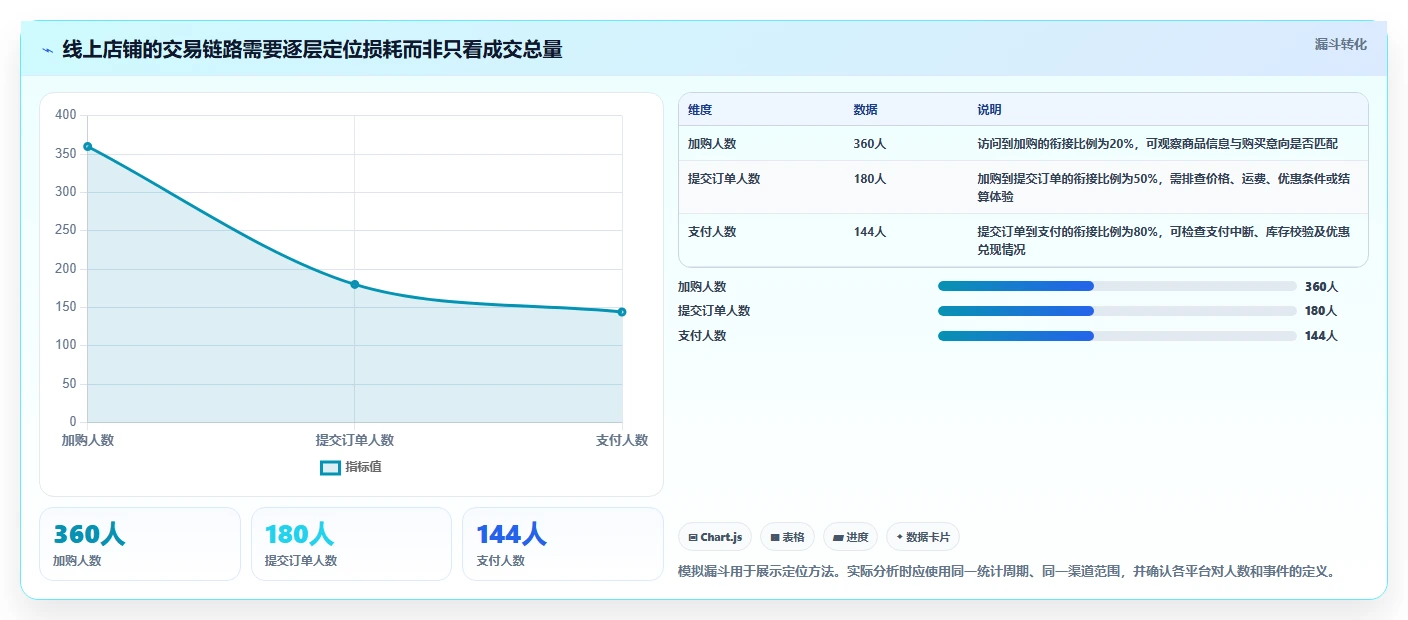Click the 加购到提交订单的衔接比例为50% description
The width and height of the screenshot is (1408, 620).
click(x=1164, y=188)
